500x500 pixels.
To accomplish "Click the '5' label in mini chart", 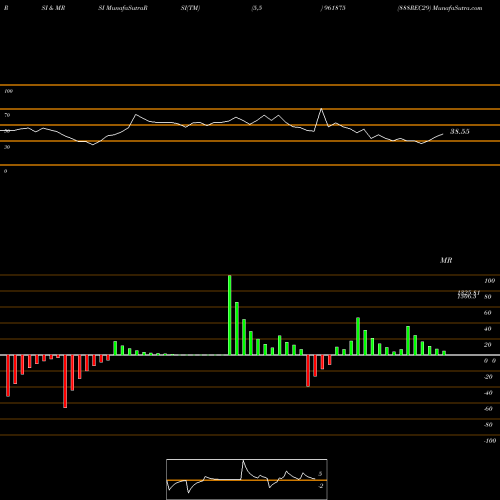I will (320, 474).
